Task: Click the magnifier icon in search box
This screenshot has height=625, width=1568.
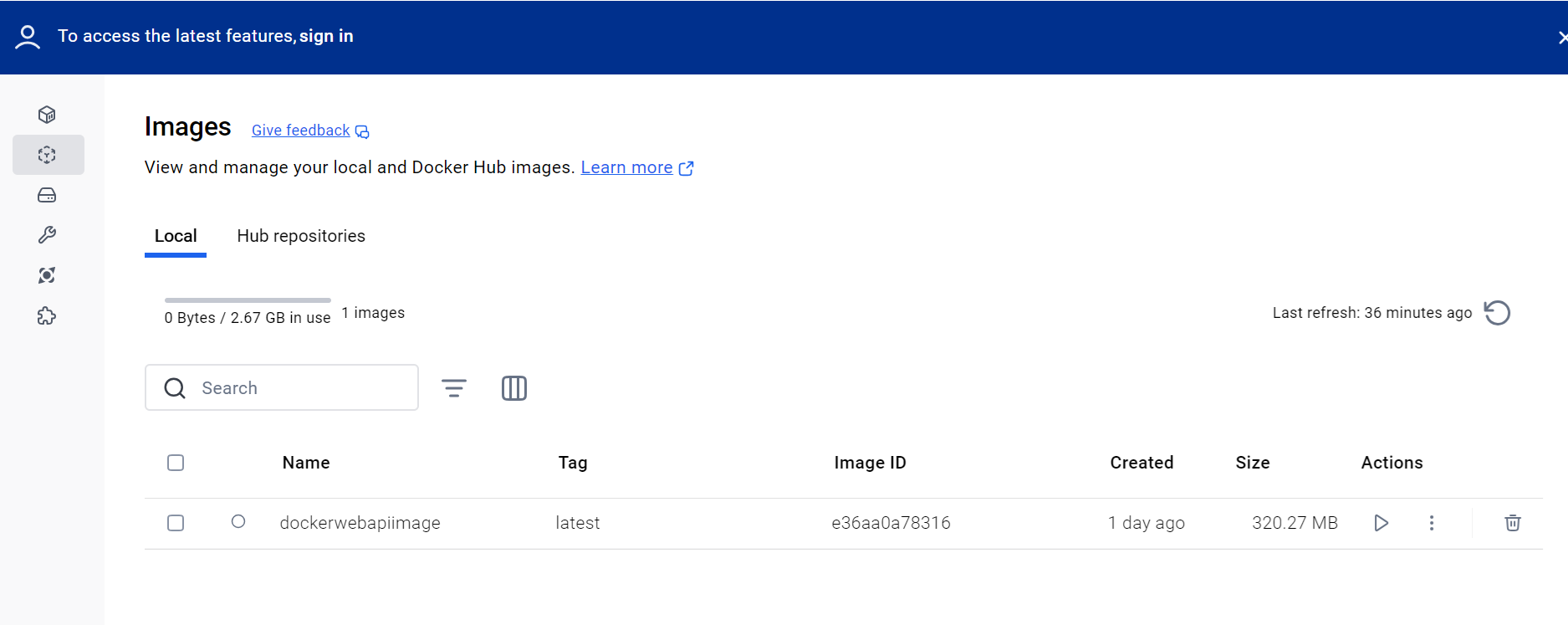Action: coord(175,388)
